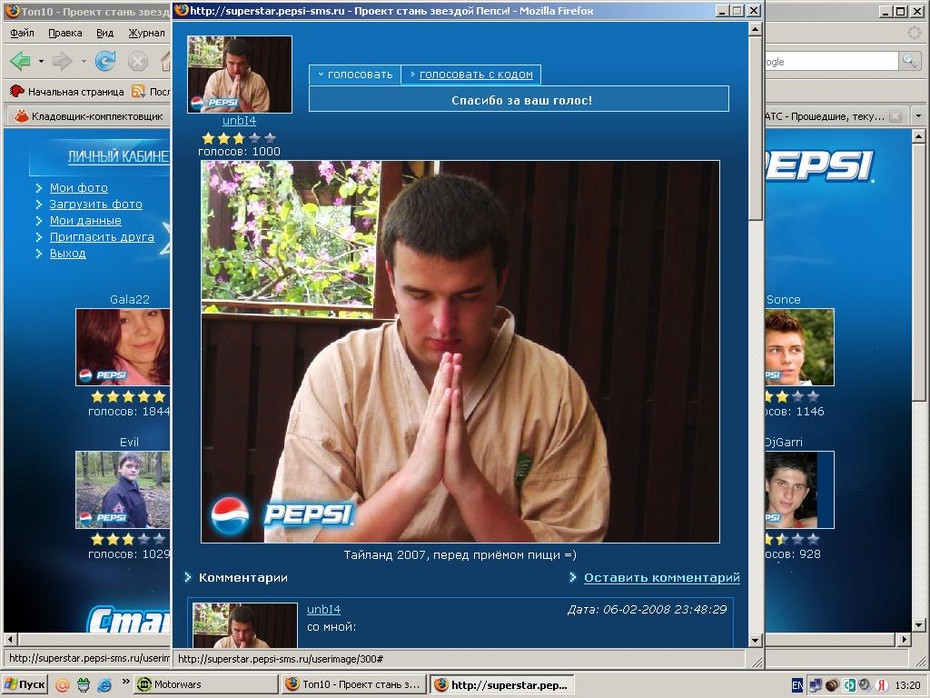Open the Пригласить друга link

(101, 237)
